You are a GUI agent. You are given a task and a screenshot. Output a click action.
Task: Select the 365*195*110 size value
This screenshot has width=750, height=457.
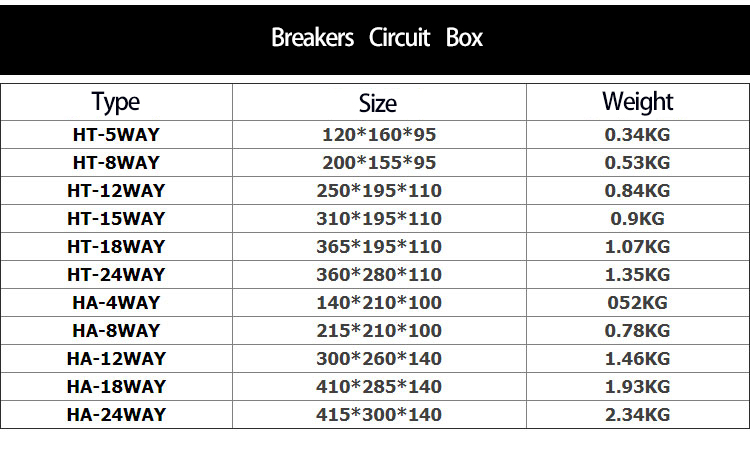(x=379, y=246)
